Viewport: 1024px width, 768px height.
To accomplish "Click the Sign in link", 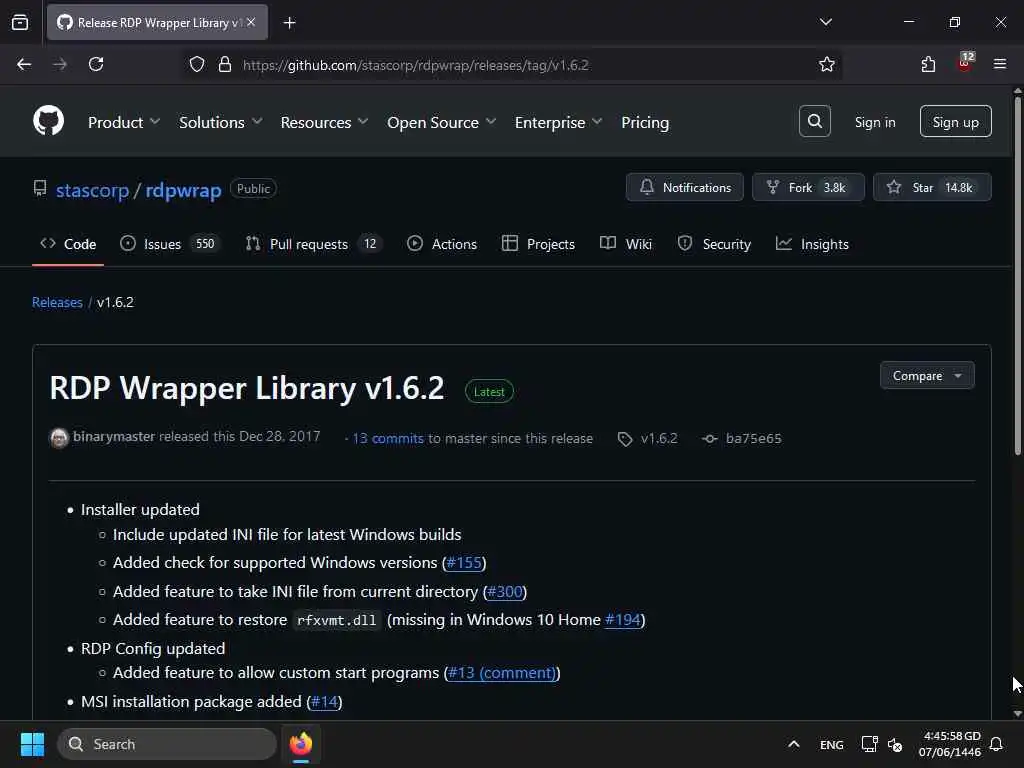I will pos(874,122).
